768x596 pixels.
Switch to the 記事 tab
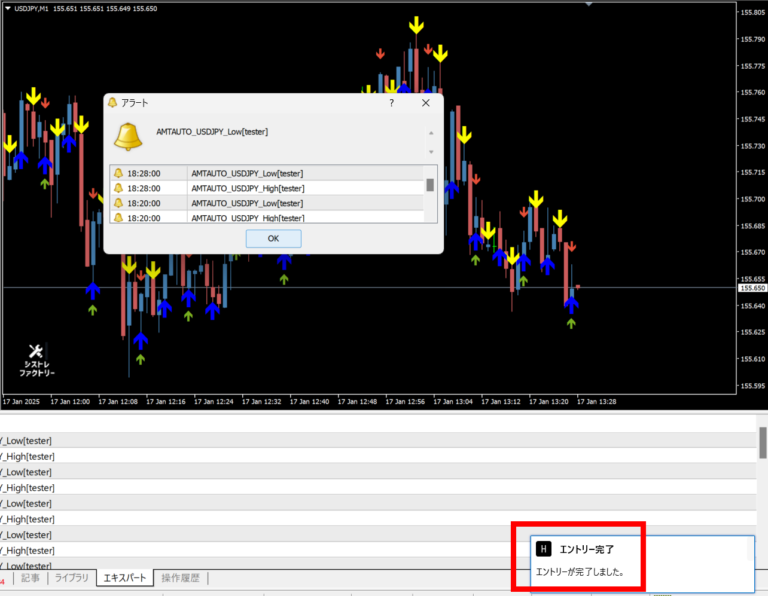tap(31, 578)
